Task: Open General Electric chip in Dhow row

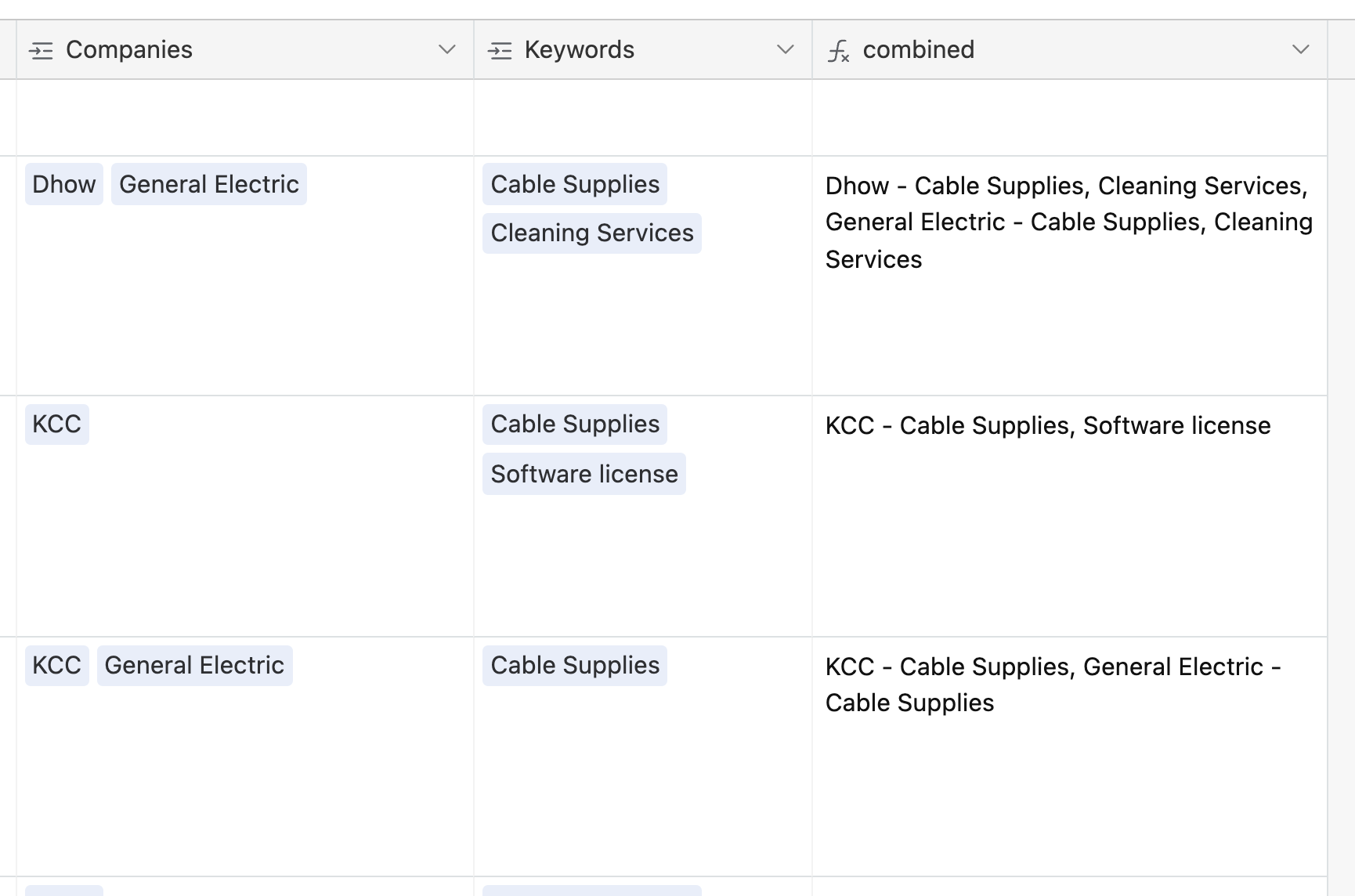Action: click(209, 184)
